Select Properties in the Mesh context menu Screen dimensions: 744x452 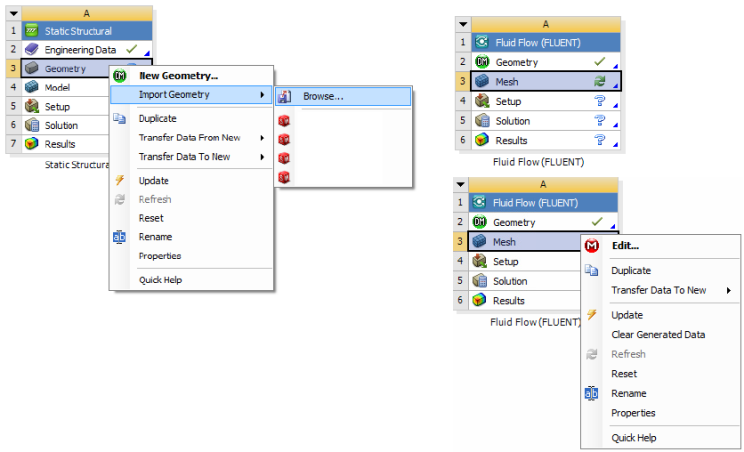(x=633, y=413)
